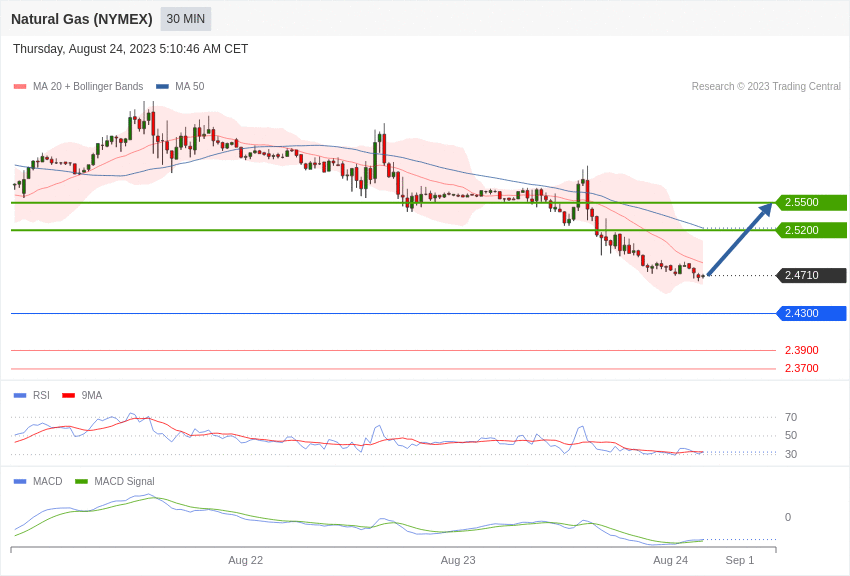
Task: Click the dark blue MA 50 legend swatch
Action: tap(162, 87)
